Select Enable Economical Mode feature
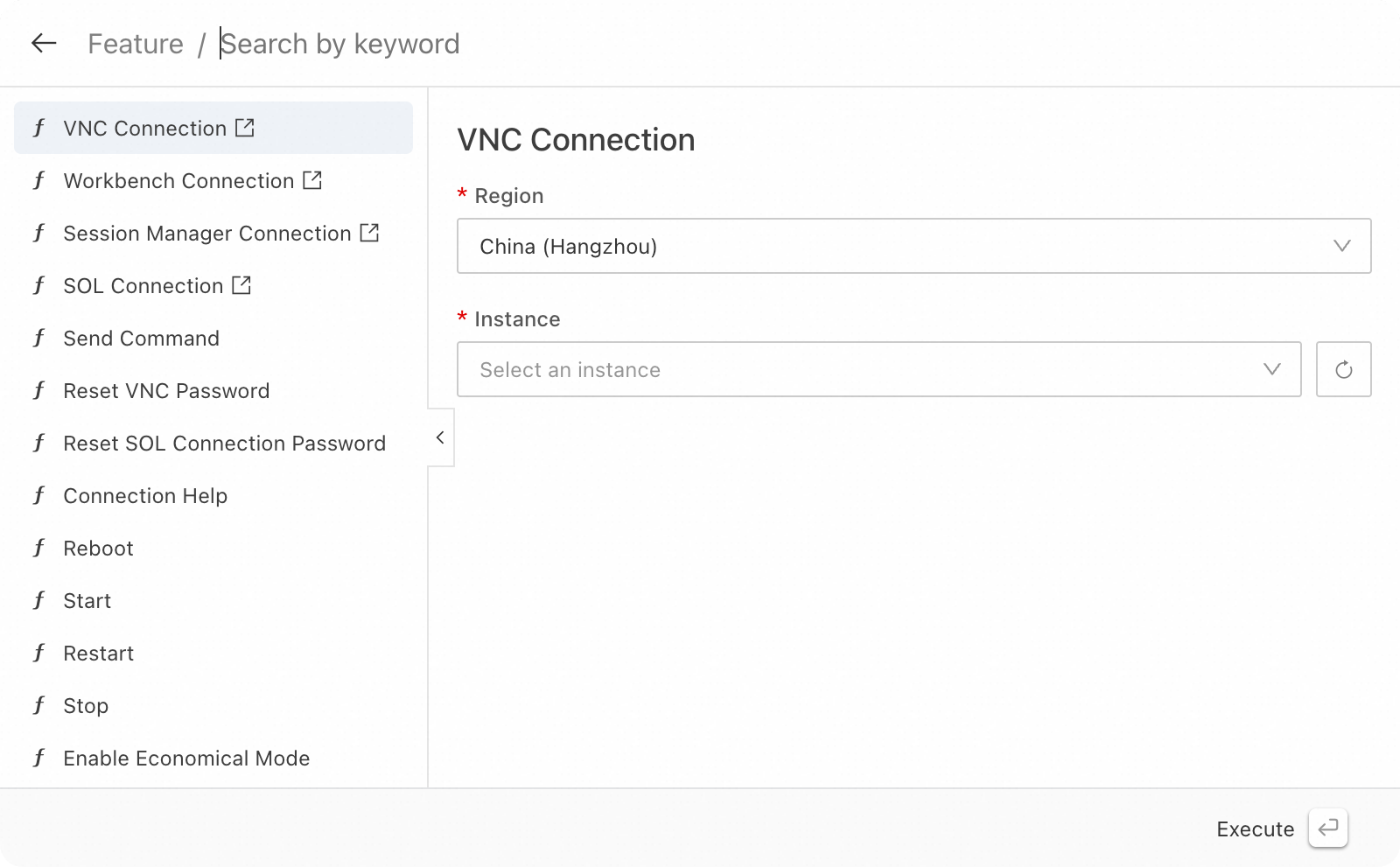The image size is (1400, 867). point(186,759)
